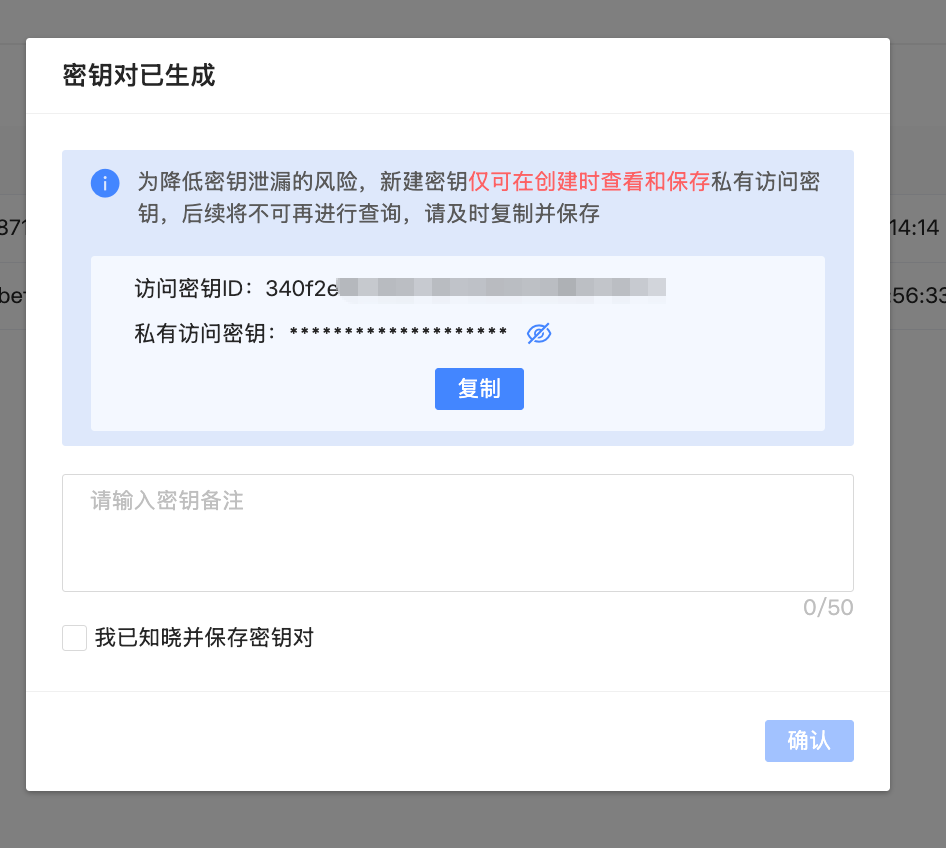Click the 我已知晓并保存密钥对 label text
Viewport: 946px width, 848px height.
point(205,638)
